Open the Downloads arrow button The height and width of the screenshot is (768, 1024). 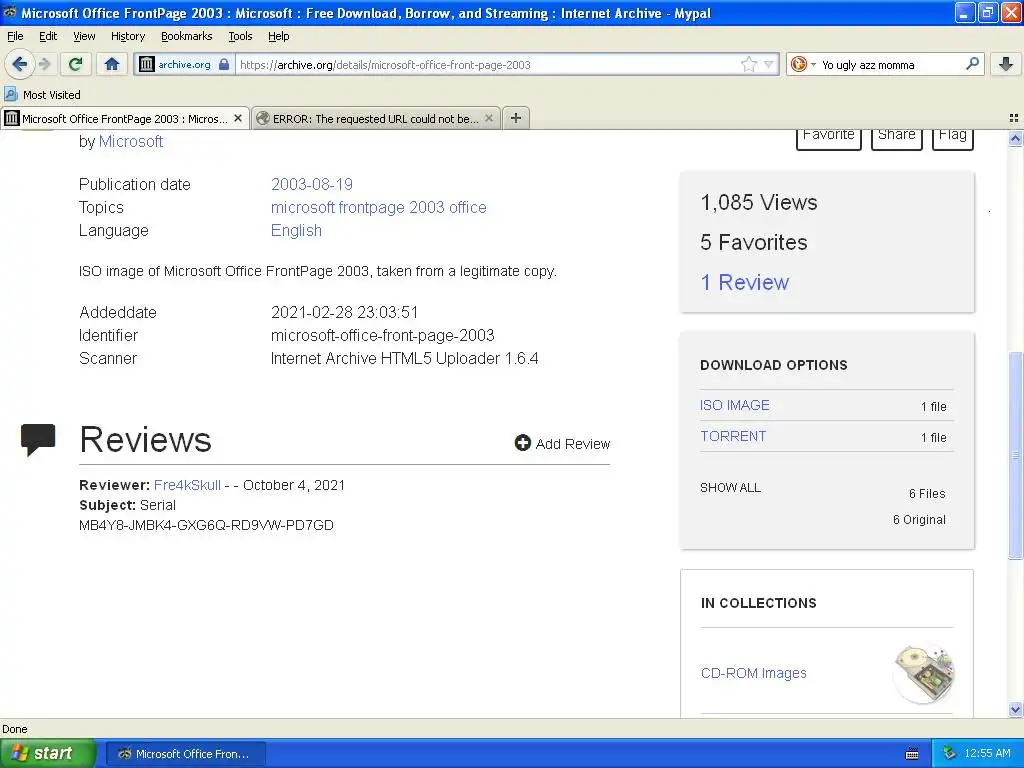(x=1006, y=64)
